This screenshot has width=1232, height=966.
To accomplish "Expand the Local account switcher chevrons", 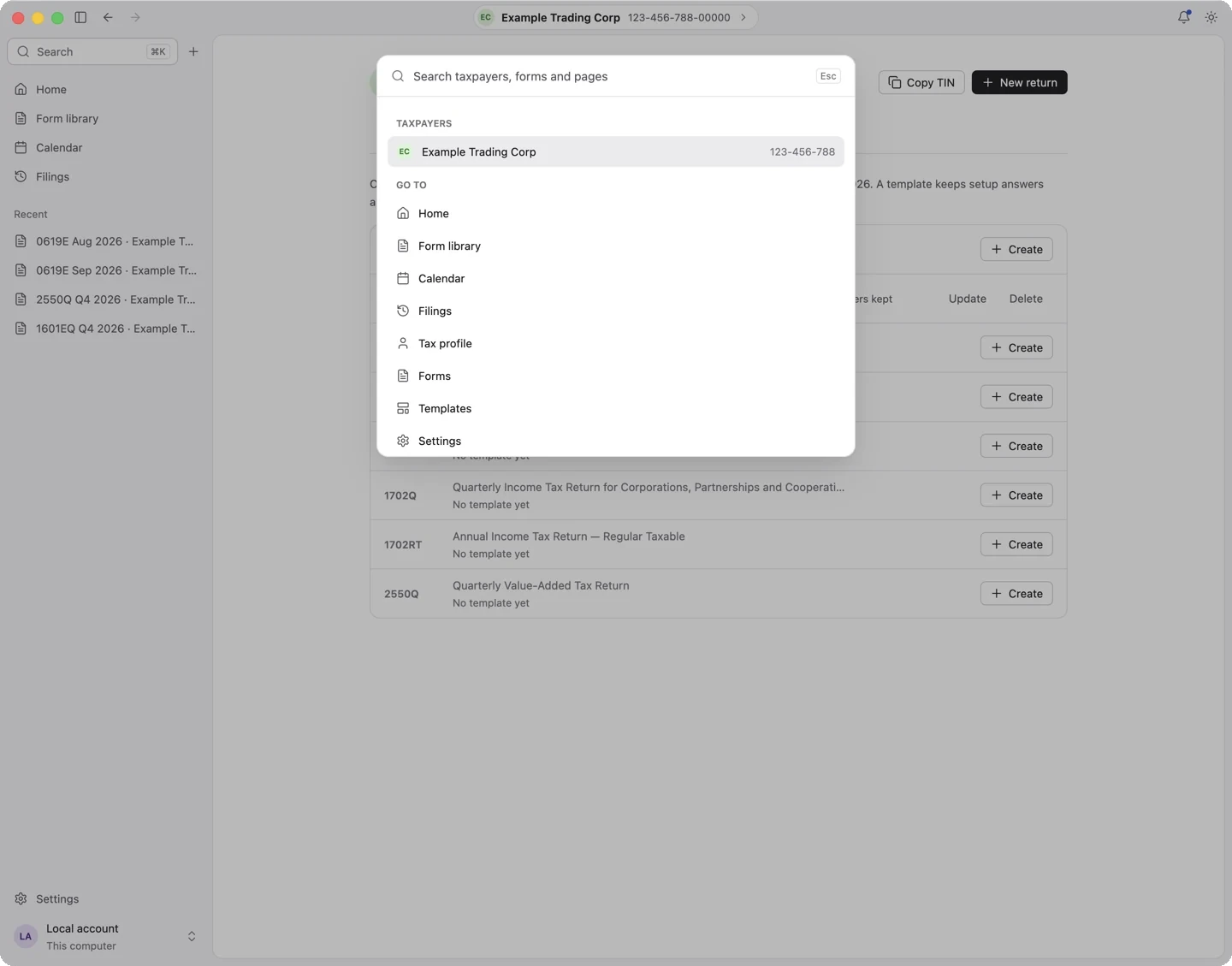I will coord(192,936).
